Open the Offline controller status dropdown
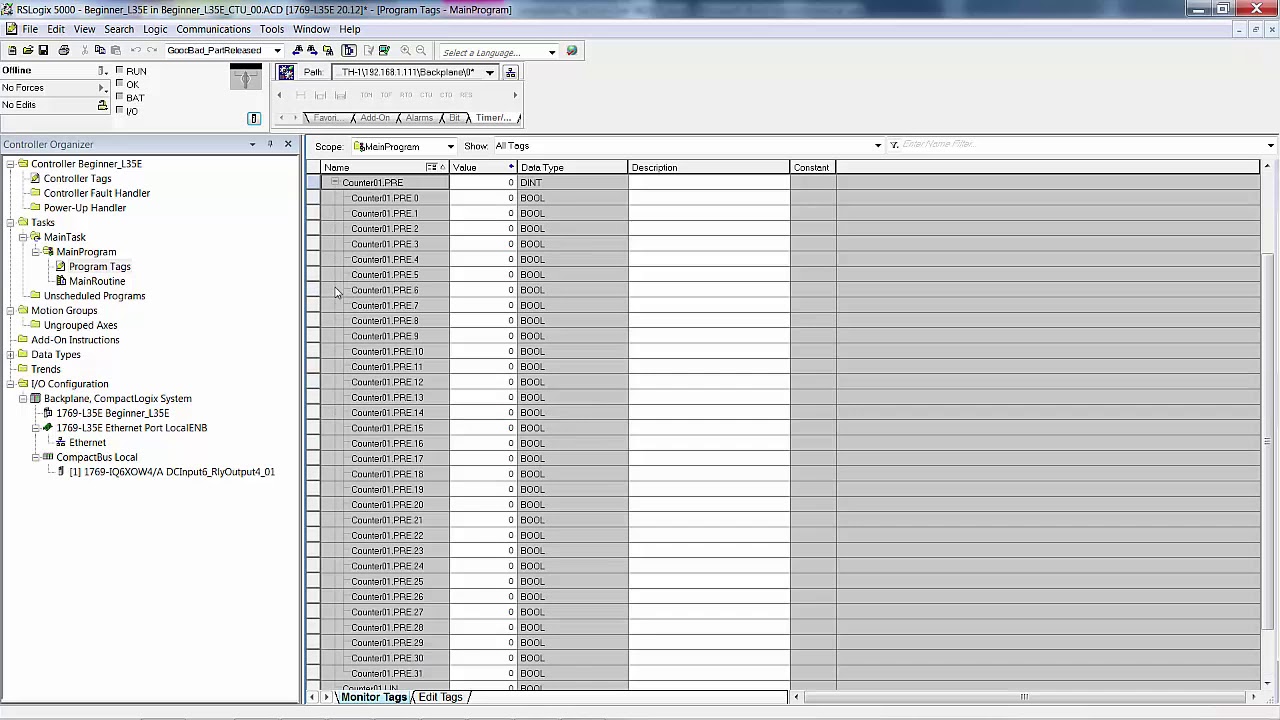Screen dimensions: 1280x720 click(x=103, y=71)
